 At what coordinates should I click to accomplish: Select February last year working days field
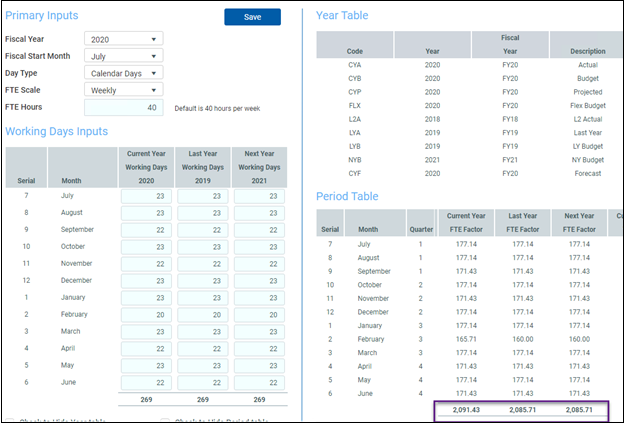click(203, 314)
